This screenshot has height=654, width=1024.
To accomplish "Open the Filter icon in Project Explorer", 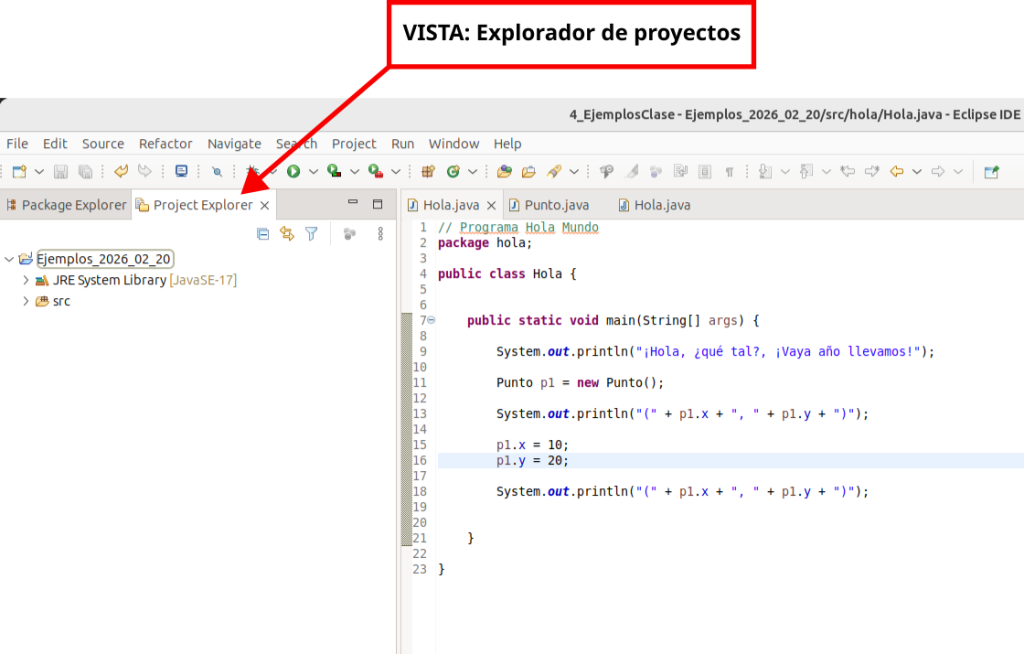I will click(311, 234).
